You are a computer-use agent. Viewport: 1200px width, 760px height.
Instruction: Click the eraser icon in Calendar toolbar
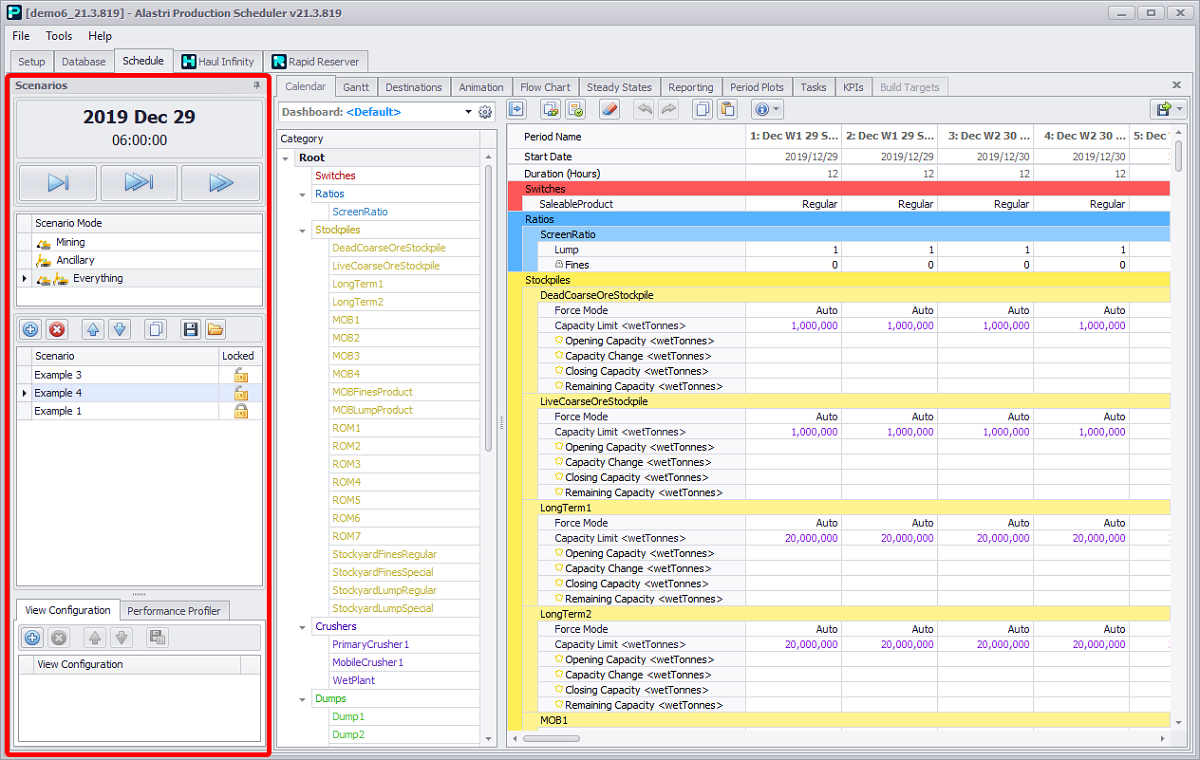point(609,110)
